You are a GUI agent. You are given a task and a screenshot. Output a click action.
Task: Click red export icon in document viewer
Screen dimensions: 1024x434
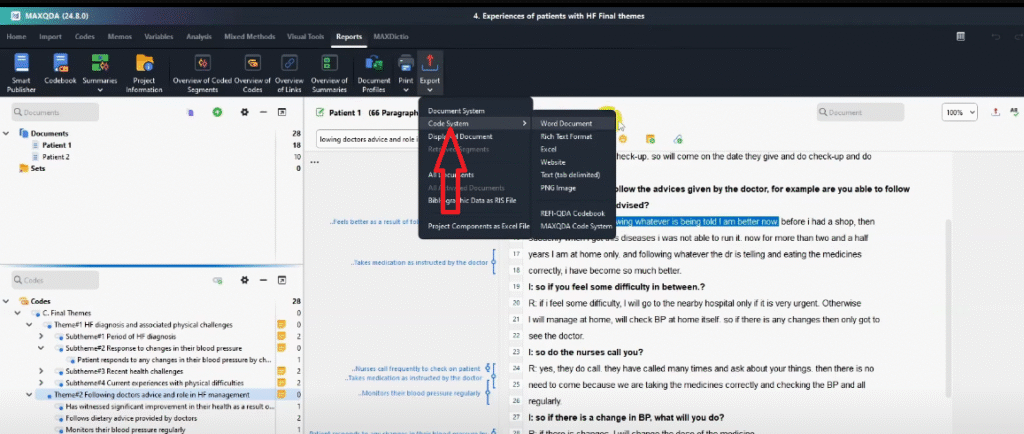pyautogui.click(x=995, y=112)
